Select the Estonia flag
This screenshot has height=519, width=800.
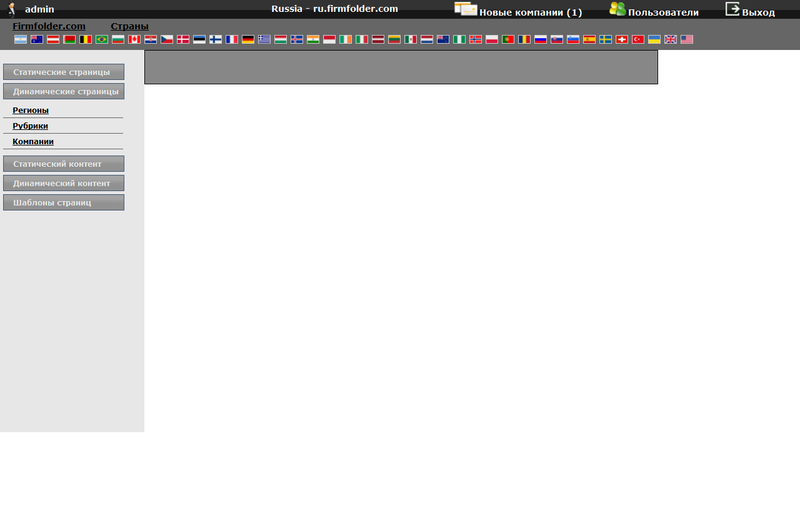[199, 39]
